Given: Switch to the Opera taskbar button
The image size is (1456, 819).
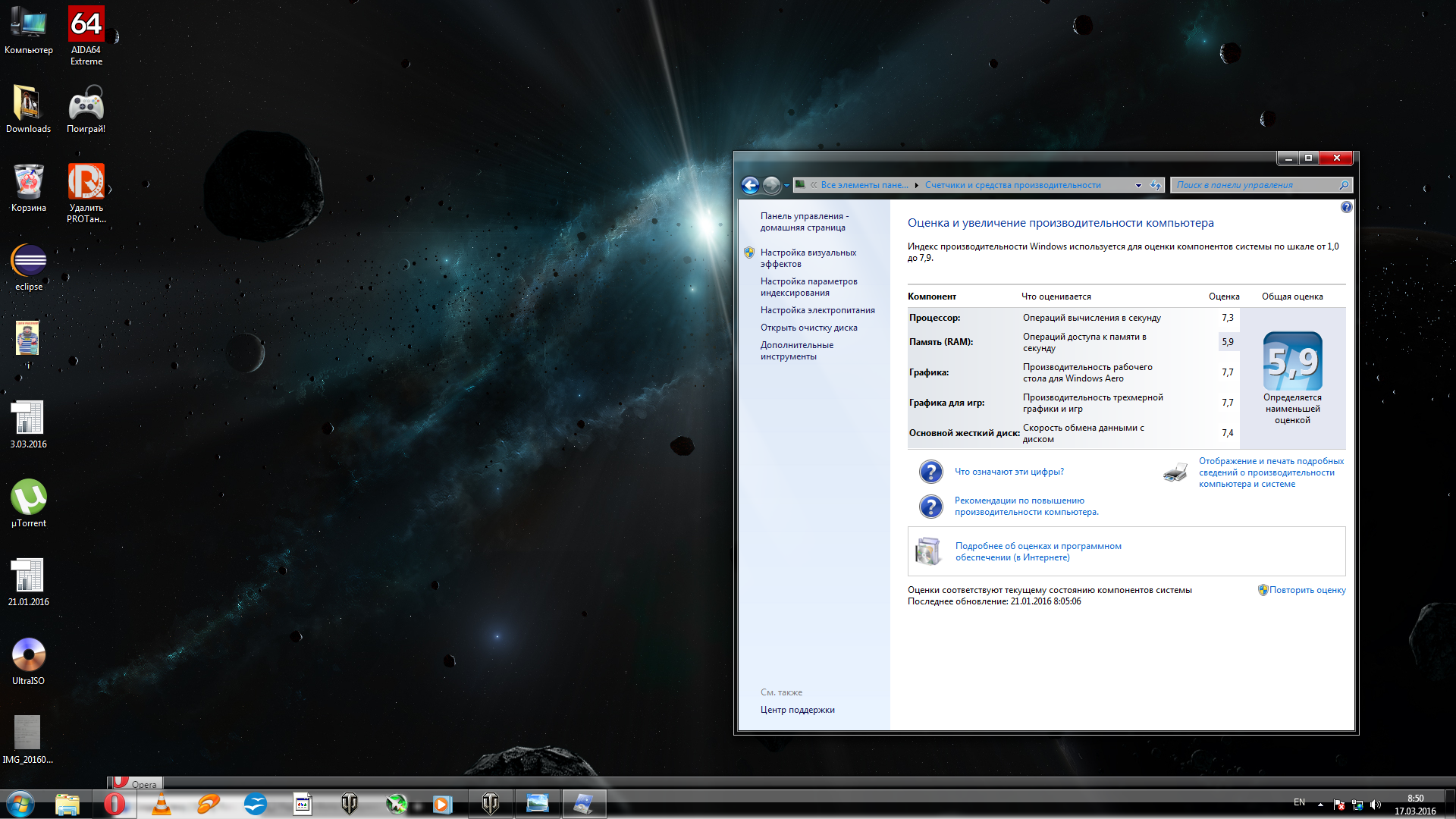Looking at the screenshot, I should coord(115,804).
